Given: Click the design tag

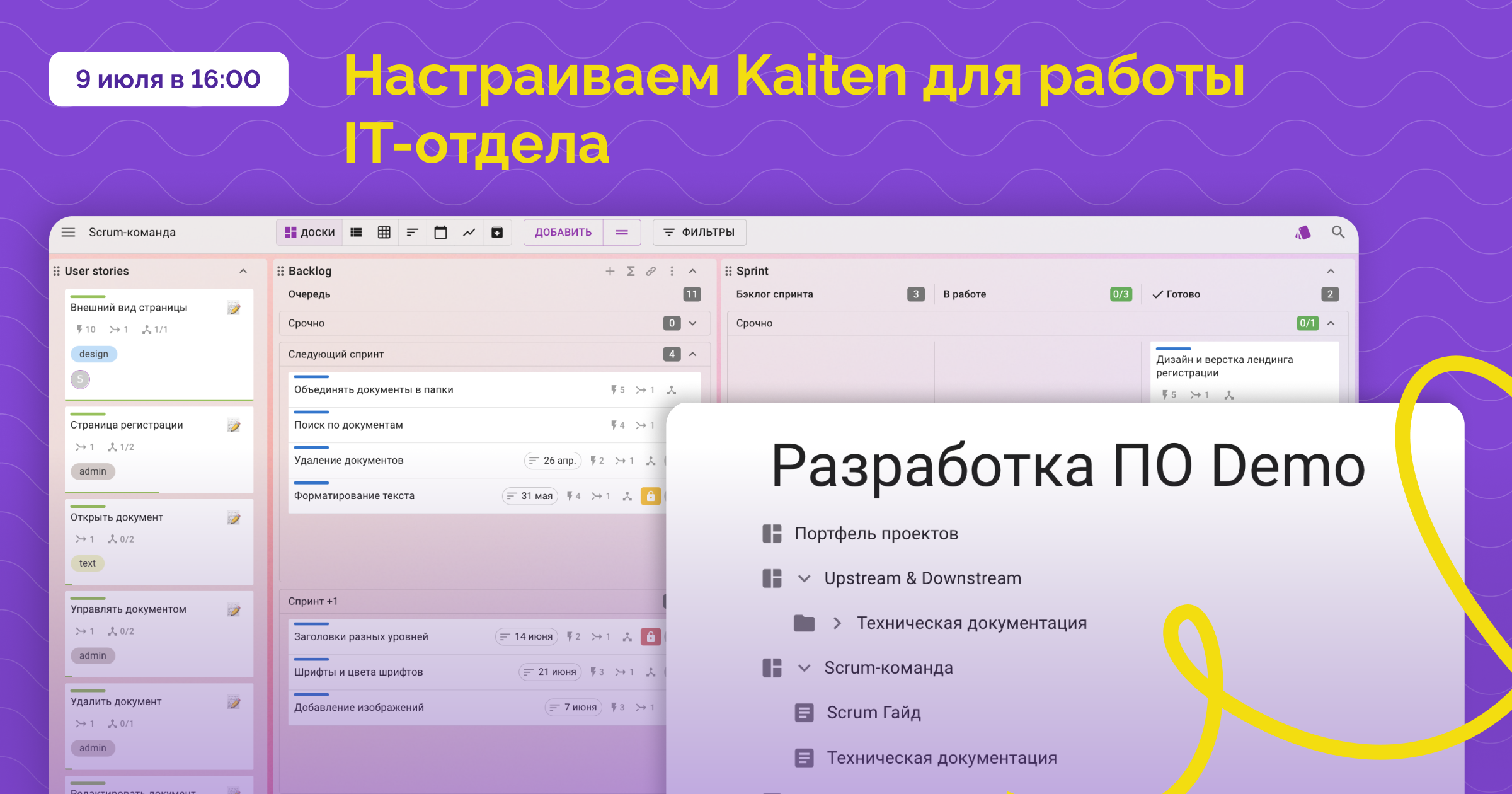Looking at the screenshot, I should coord(94,354).
